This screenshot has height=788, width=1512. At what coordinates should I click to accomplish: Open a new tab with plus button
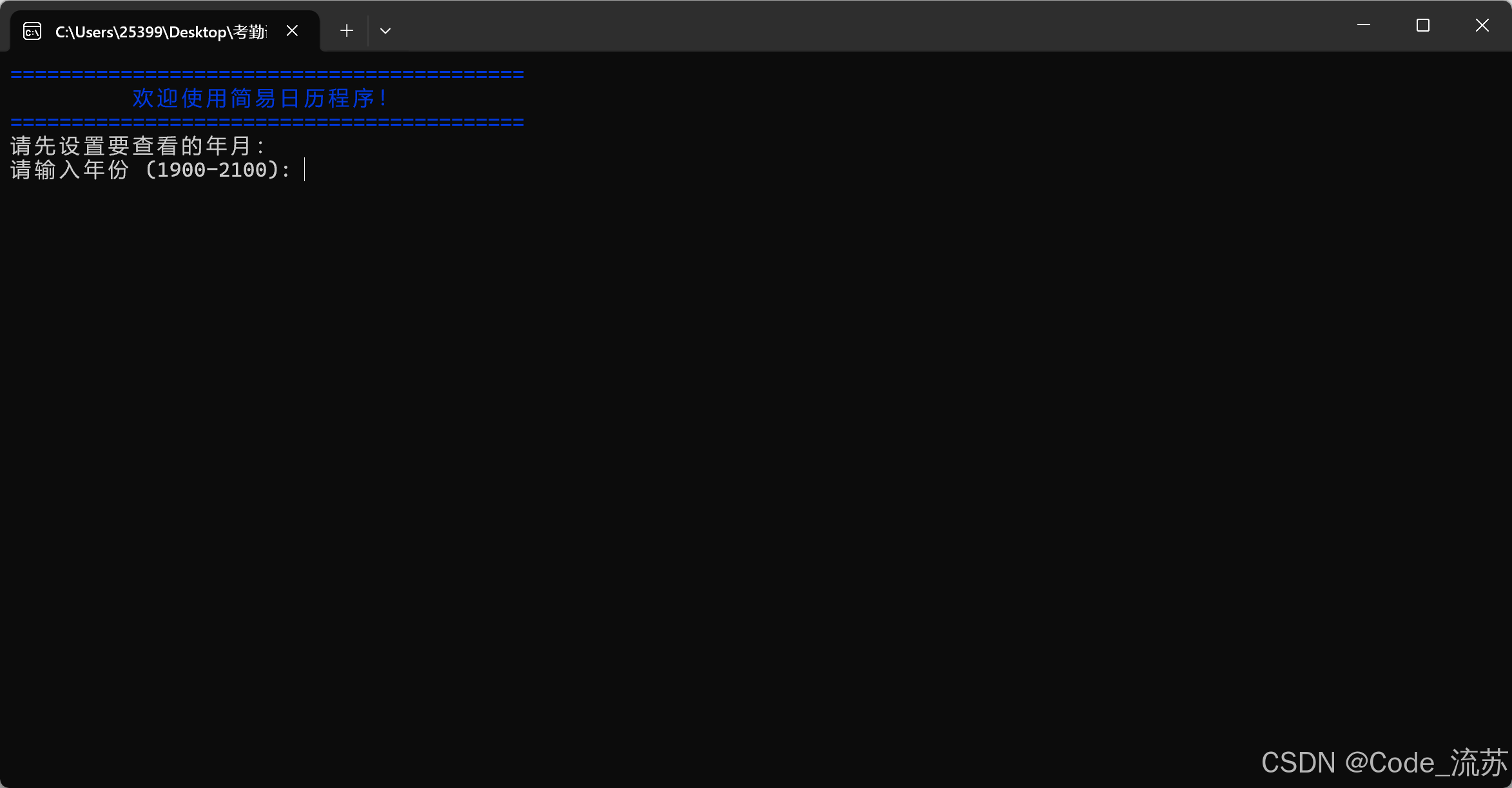pyautogui.click(x=347, y=31)
